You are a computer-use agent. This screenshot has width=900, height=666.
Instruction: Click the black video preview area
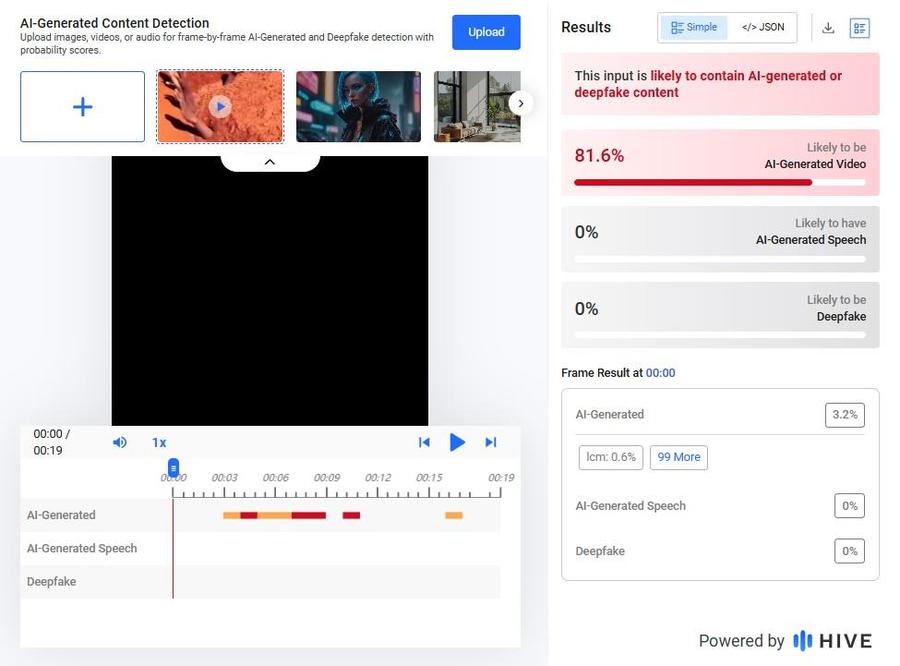tap(270, 291)
